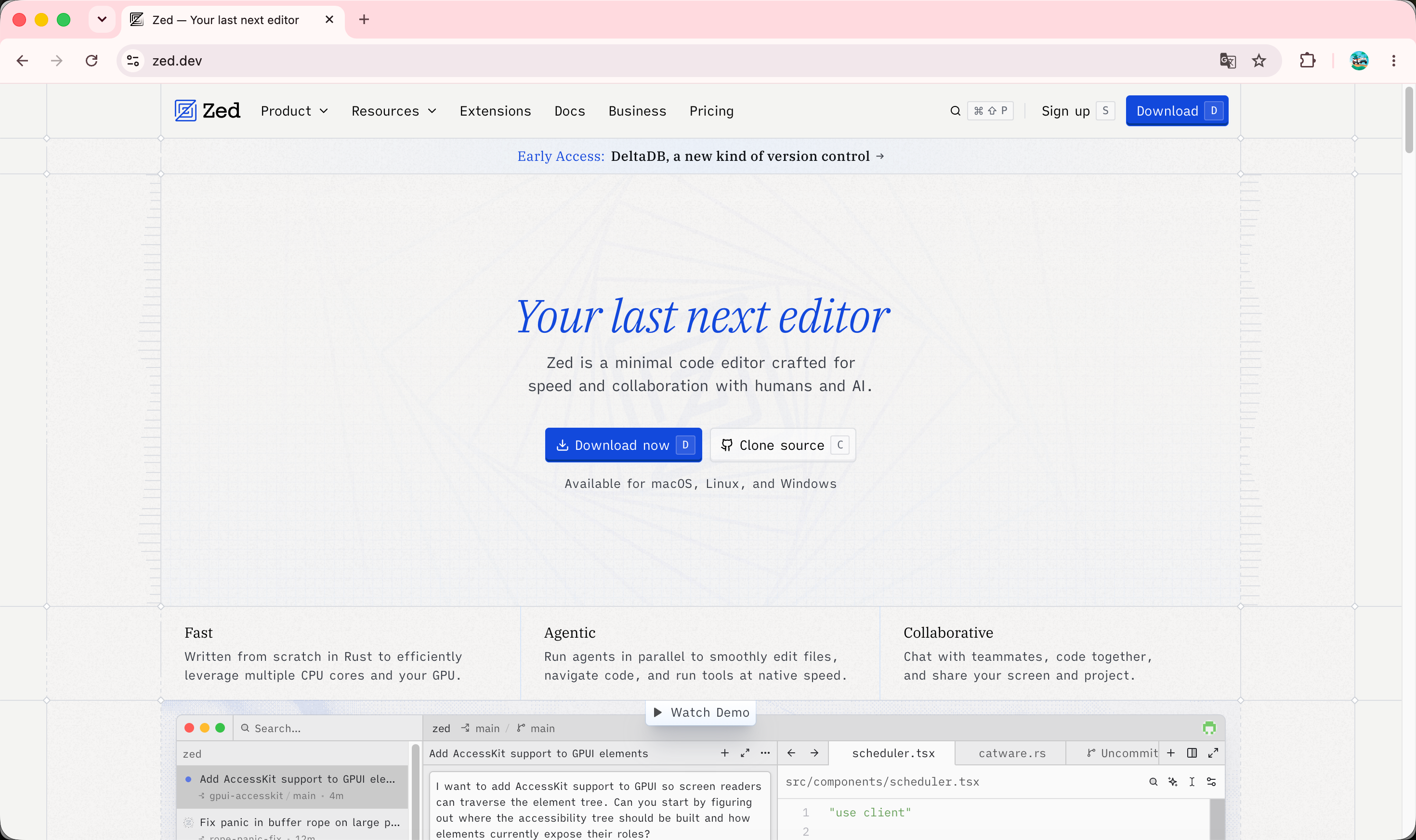Click the green avatar icon in demo titlebar
Screen dimensions: 1416x840
(1209, 728)
